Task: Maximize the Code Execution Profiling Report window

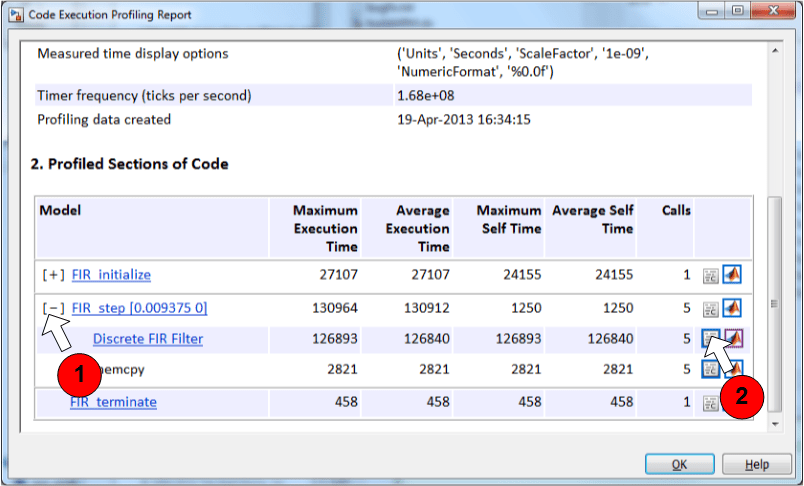Action: [x=737, y=10]
